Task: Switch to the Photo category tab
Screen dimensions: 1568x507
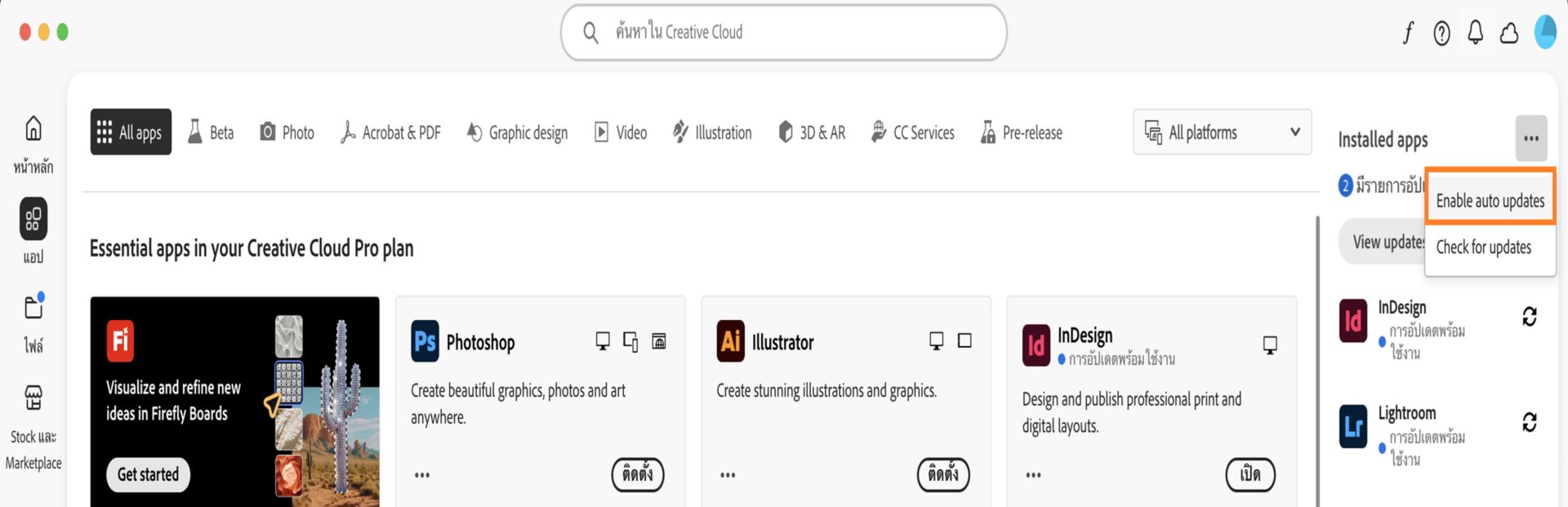Action: (x=287, y=131)
